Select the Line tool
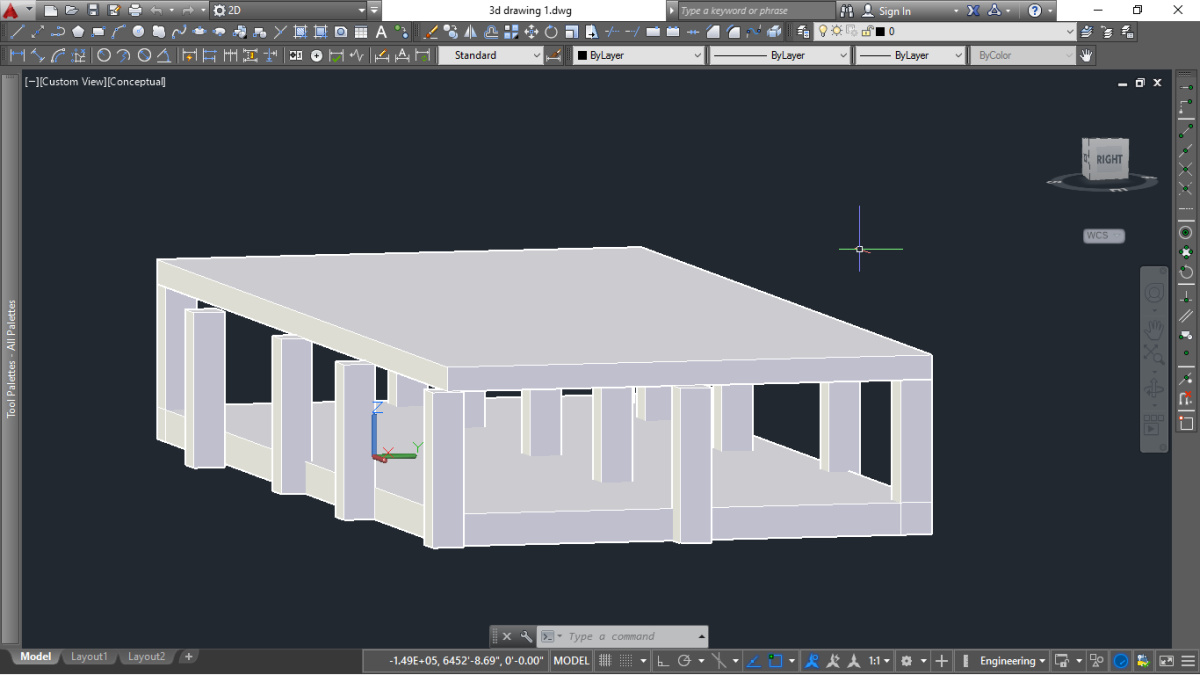The image size is (1200, 675). tap(18, 31)
